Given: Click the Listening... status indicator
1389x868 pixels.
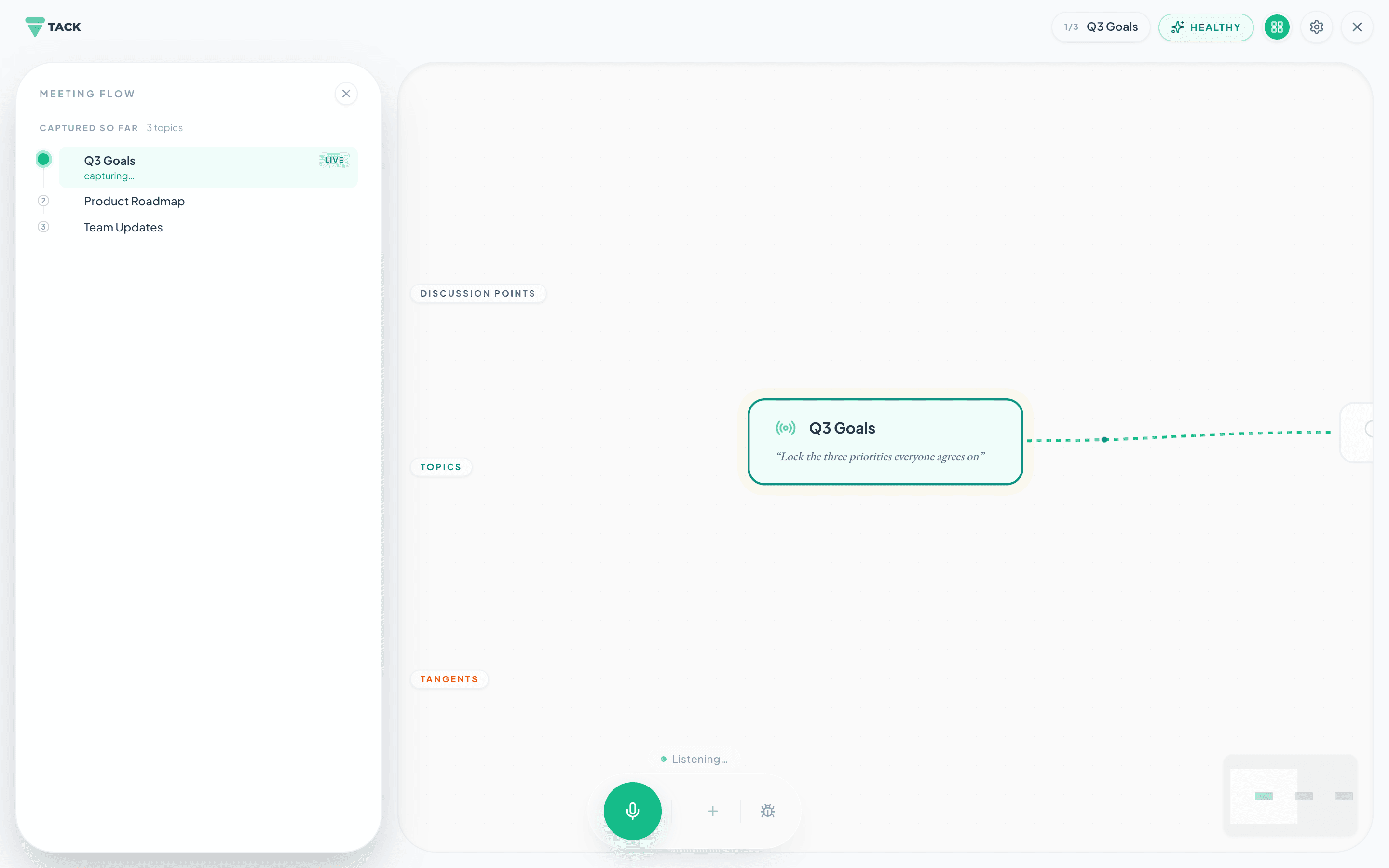Looking at the screenshot, I should pyautogui.click(x=694, y=759).
